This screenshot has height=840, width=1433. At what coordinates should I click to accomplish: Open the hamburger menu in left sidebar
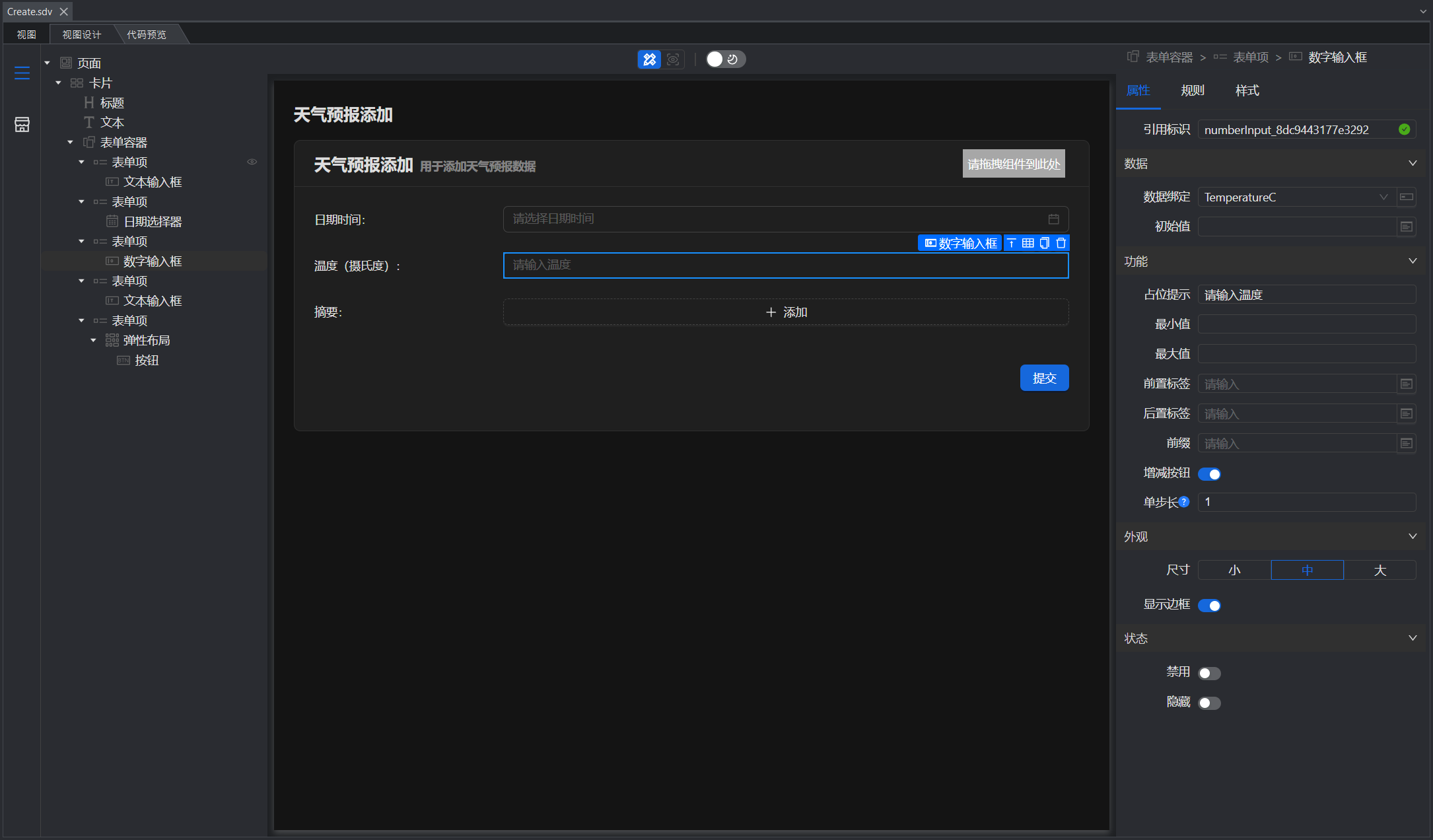(x=22, y=73)
